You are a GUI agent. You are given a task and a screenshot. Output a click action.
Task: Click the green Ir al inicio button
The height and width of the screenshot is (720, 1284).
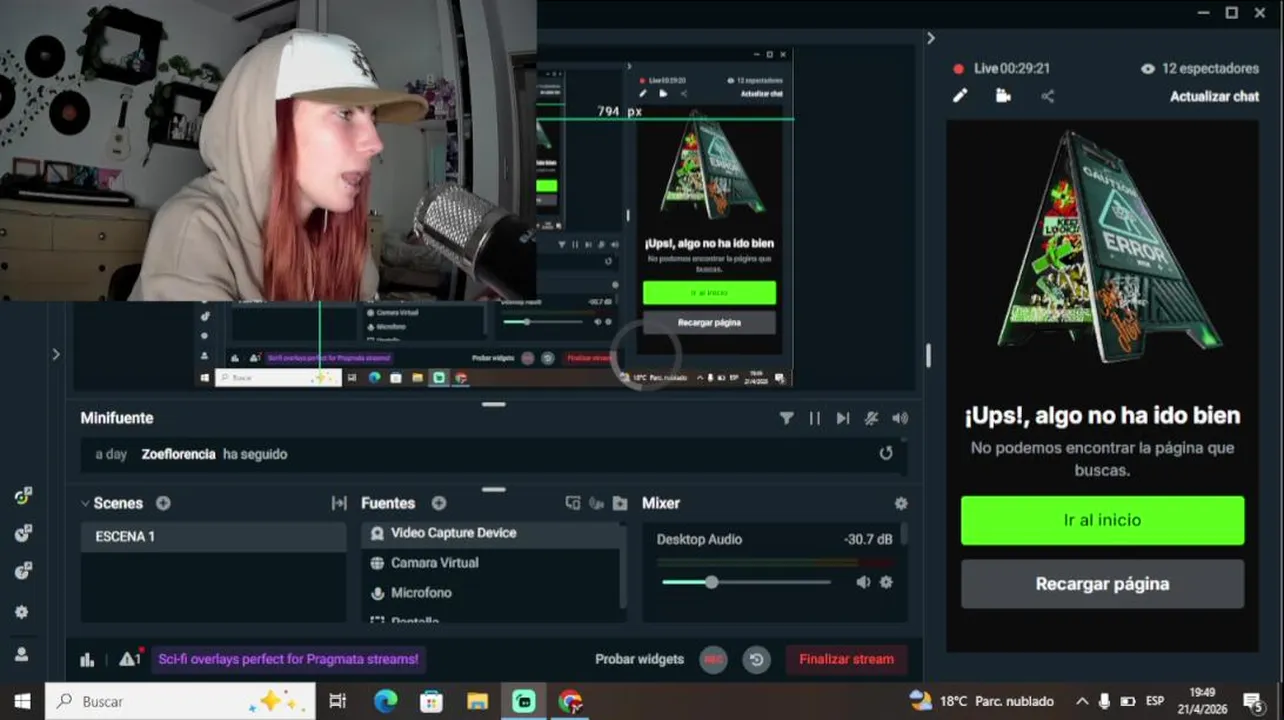click(1103, 520)
